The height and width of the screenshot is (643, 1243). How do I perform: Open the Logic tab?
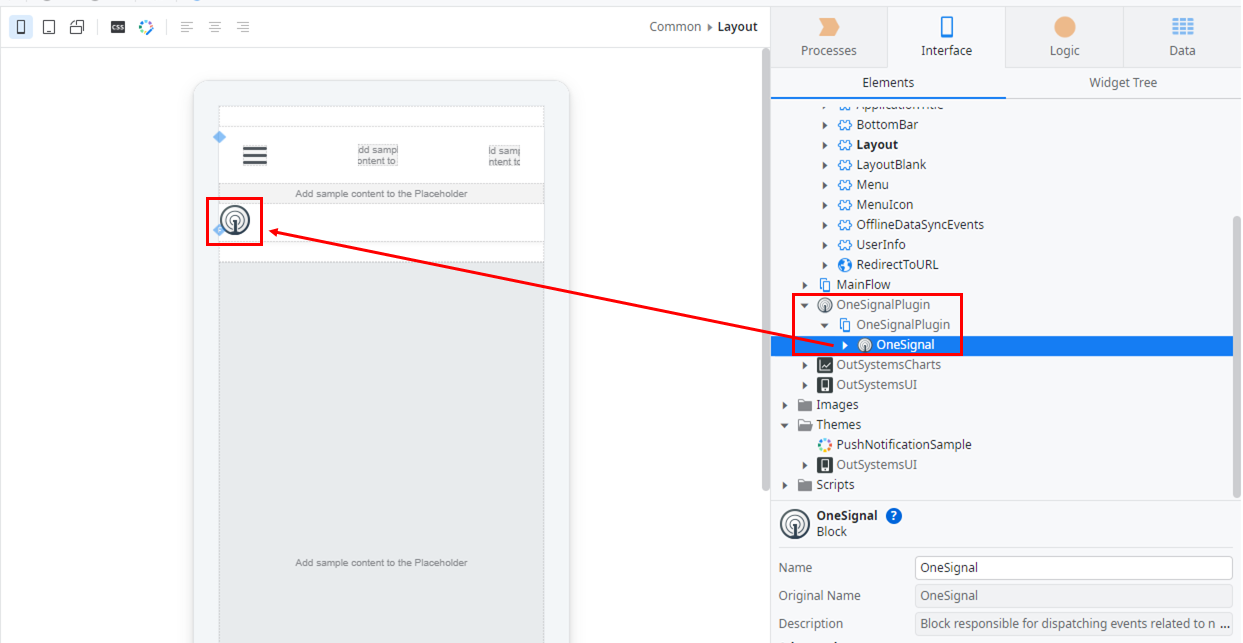(x=1064, y=37)
